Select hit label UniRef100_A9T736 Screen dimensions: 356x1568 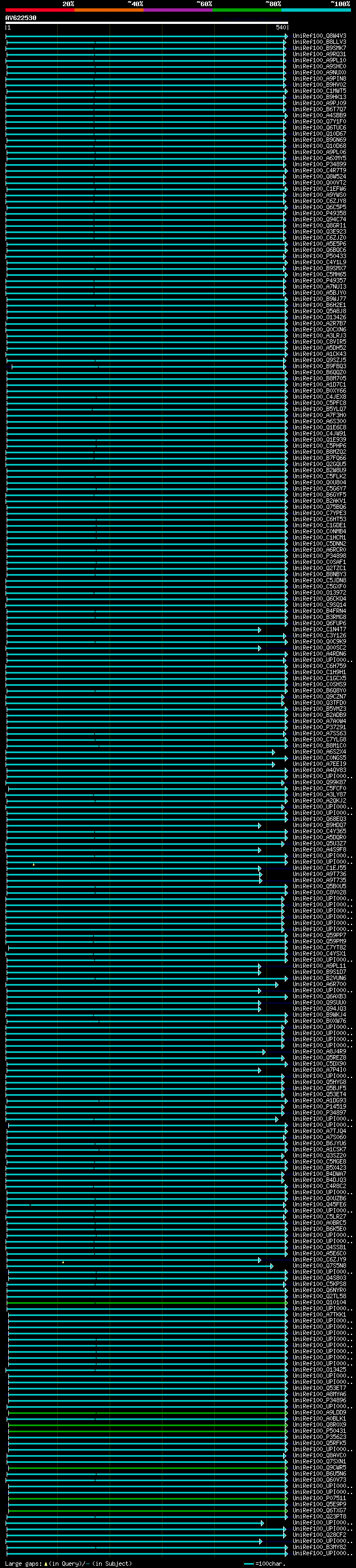click(x=319, y=874)
